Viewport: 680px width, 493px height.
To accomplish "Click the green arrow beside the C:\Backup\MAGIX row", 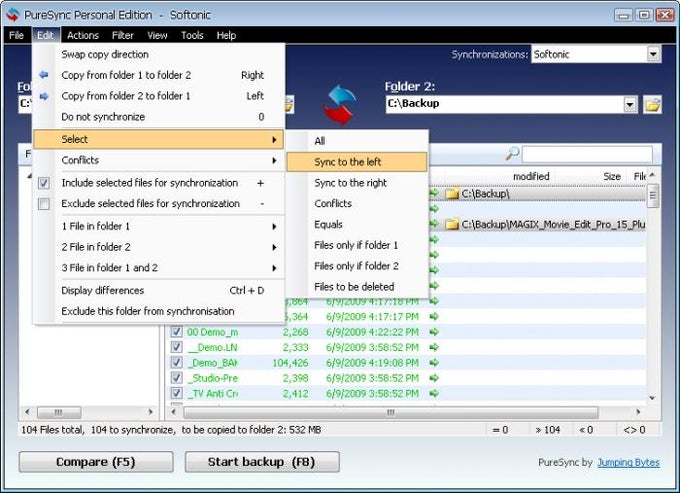I will click(434, 224).
